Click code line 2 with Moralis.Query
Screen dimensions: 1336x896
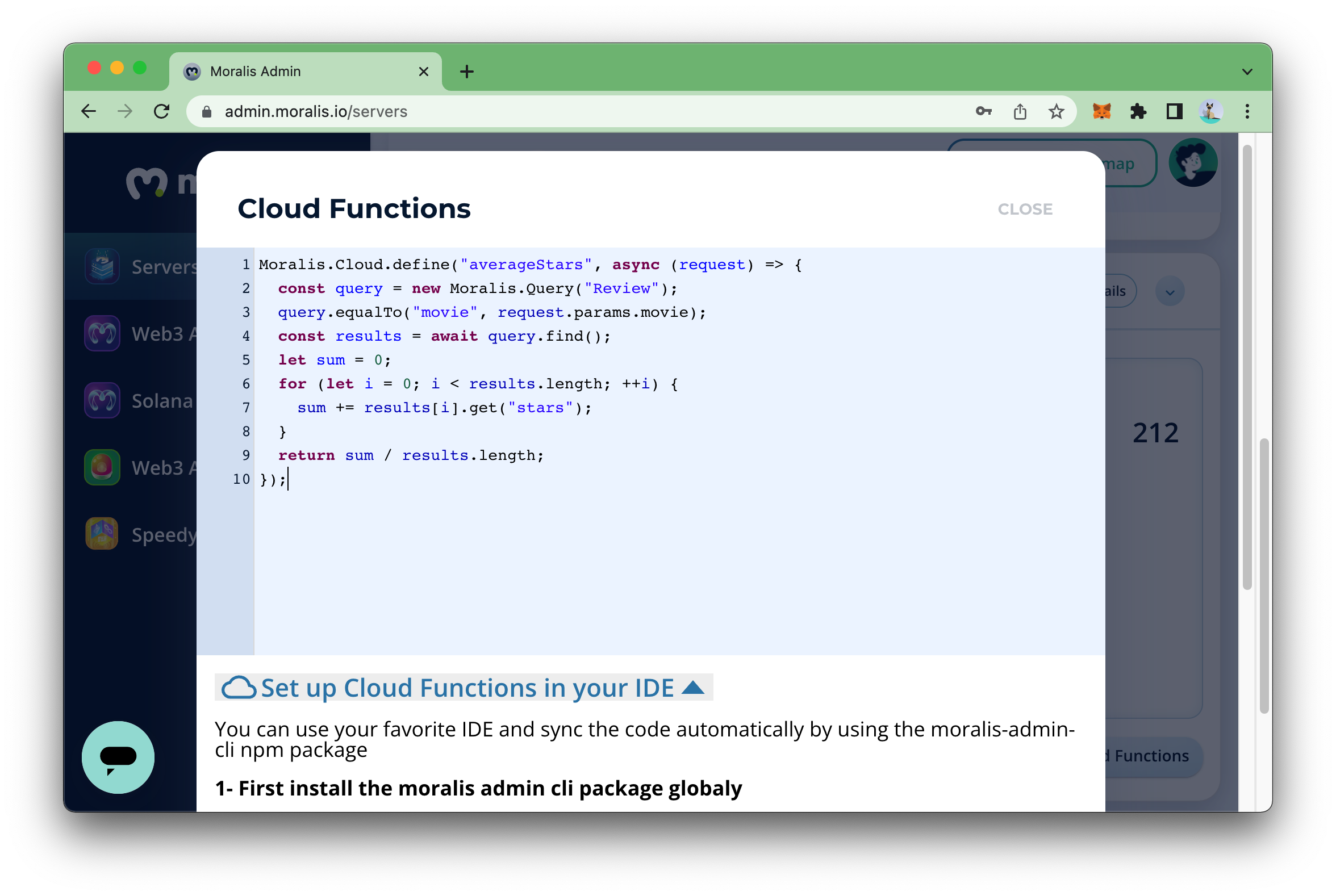pos(477,288)
